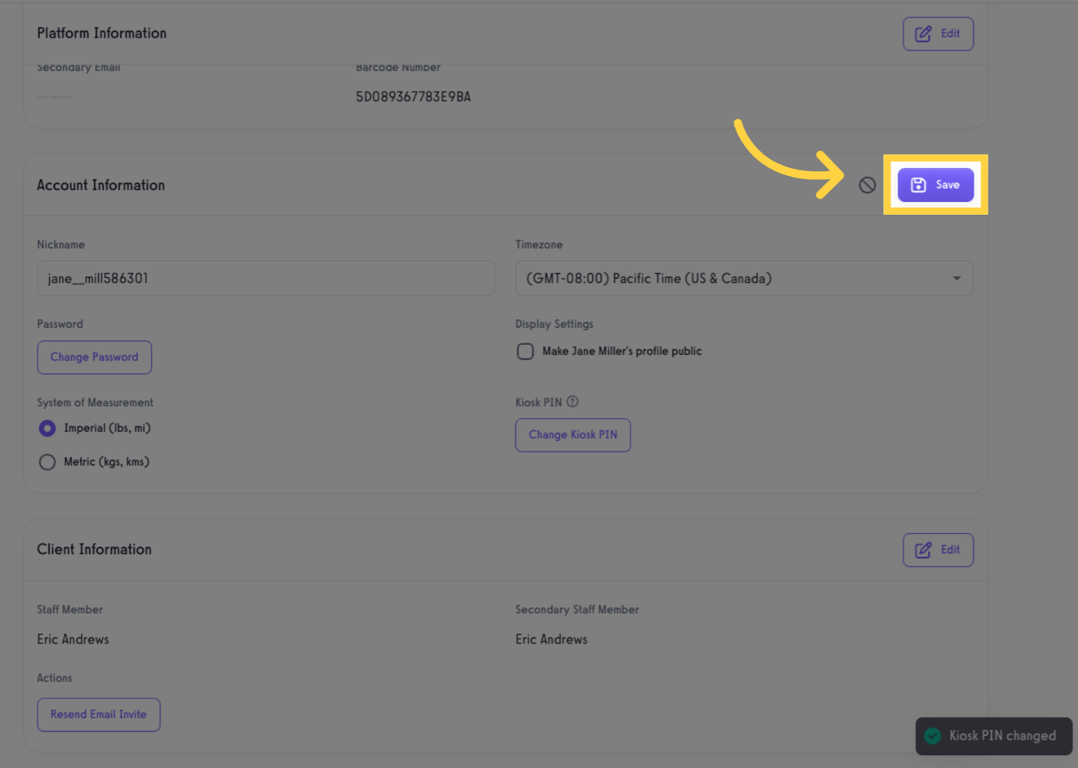The image size is (1078, 768).
Task: Click the floppy disk icon on the Save button
Action: point(918,184)
